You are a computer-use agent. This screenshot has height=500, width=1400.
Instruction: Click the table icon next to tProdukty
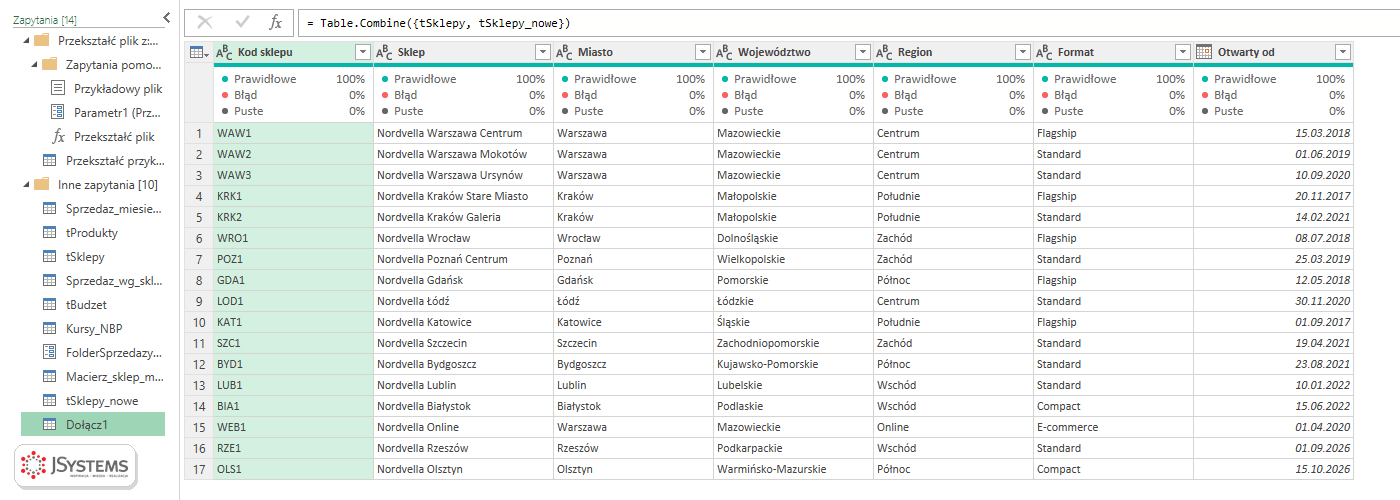click(49, 233)
